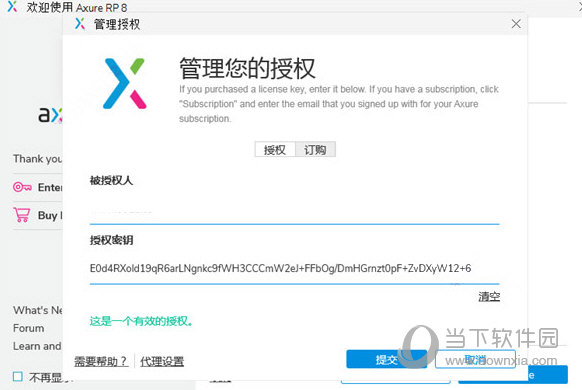Screen dimensions: 582x390
Task: Click the Learn and link in welcome window
Action: point(37,346)
